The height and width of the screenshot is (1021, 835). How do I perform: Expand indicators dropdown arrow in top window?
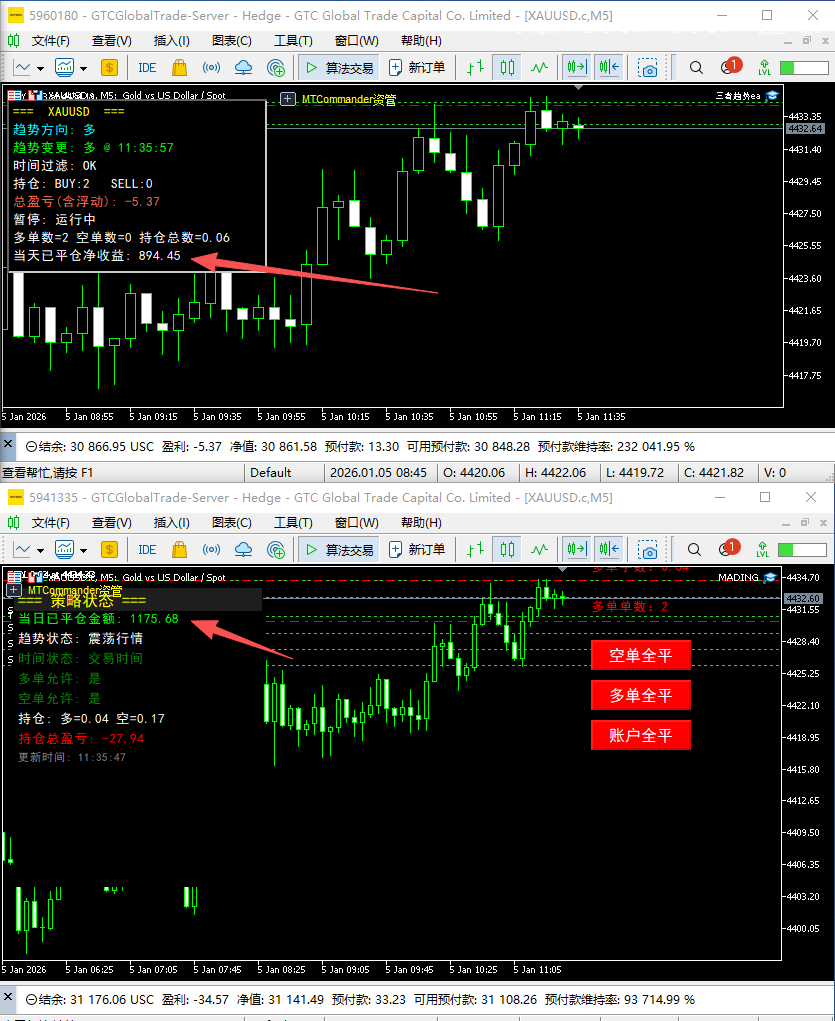click(83, 68)
